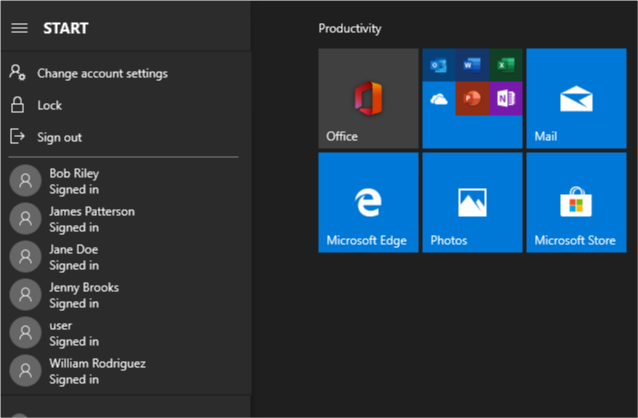The width and height of the screenshot is (638, 418).
Task: Collapse the Start hamburger menu icon
Action: pyautogui.click(x=20, y=28)
